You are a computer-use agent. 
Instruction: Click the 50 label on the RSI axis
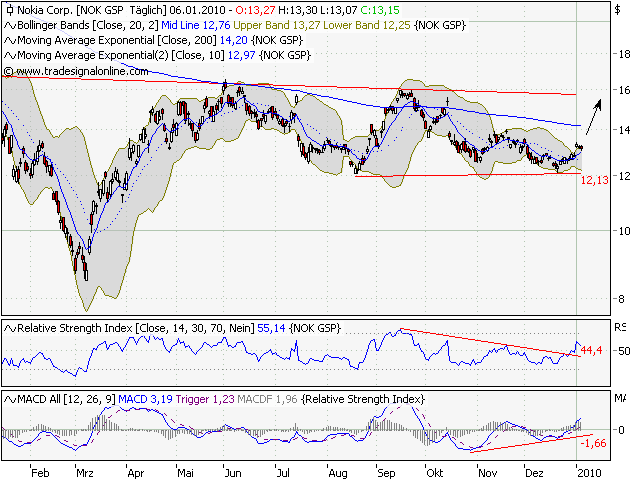(x=624, y=351)
